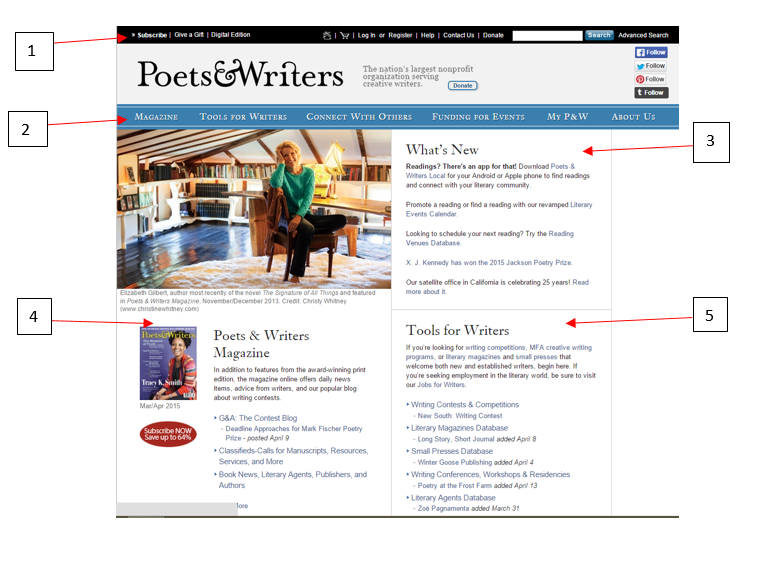This screenshot has height=569, width=758.
Task: Click the Donate button beside tagline
Action: [463, 86]
